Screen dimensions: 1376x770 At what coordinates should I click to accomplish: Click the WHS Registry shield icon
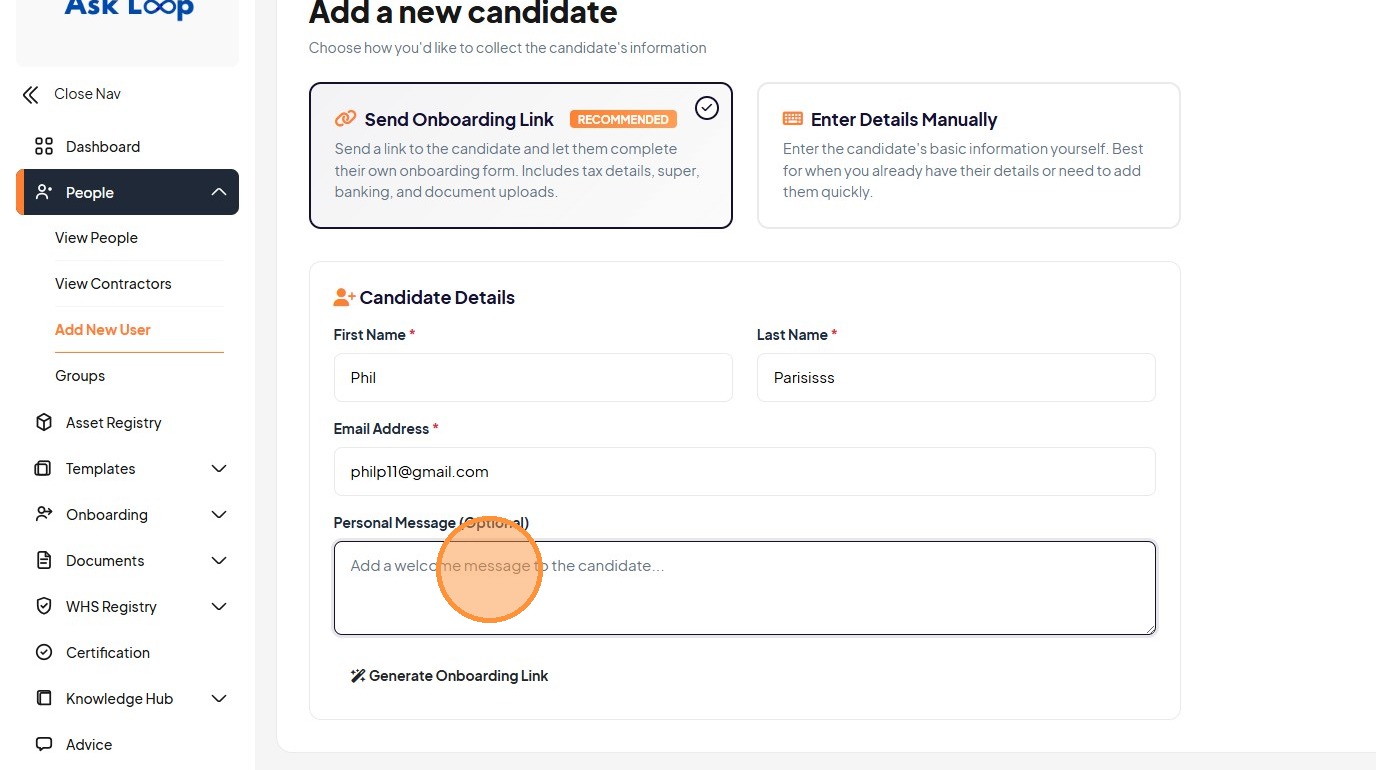point(44,607)
